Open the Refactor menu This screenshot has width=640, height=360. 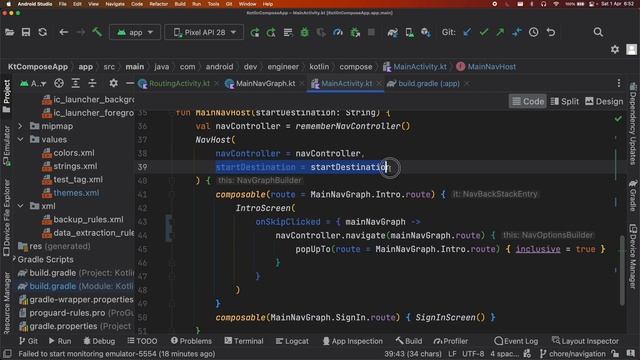click(x=158, y=4)
